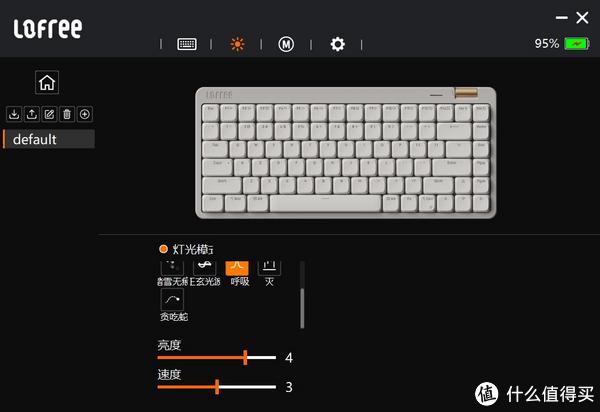Click the 速度 speed slider handle
Screen dimensions: 600x412
(217, 387)
